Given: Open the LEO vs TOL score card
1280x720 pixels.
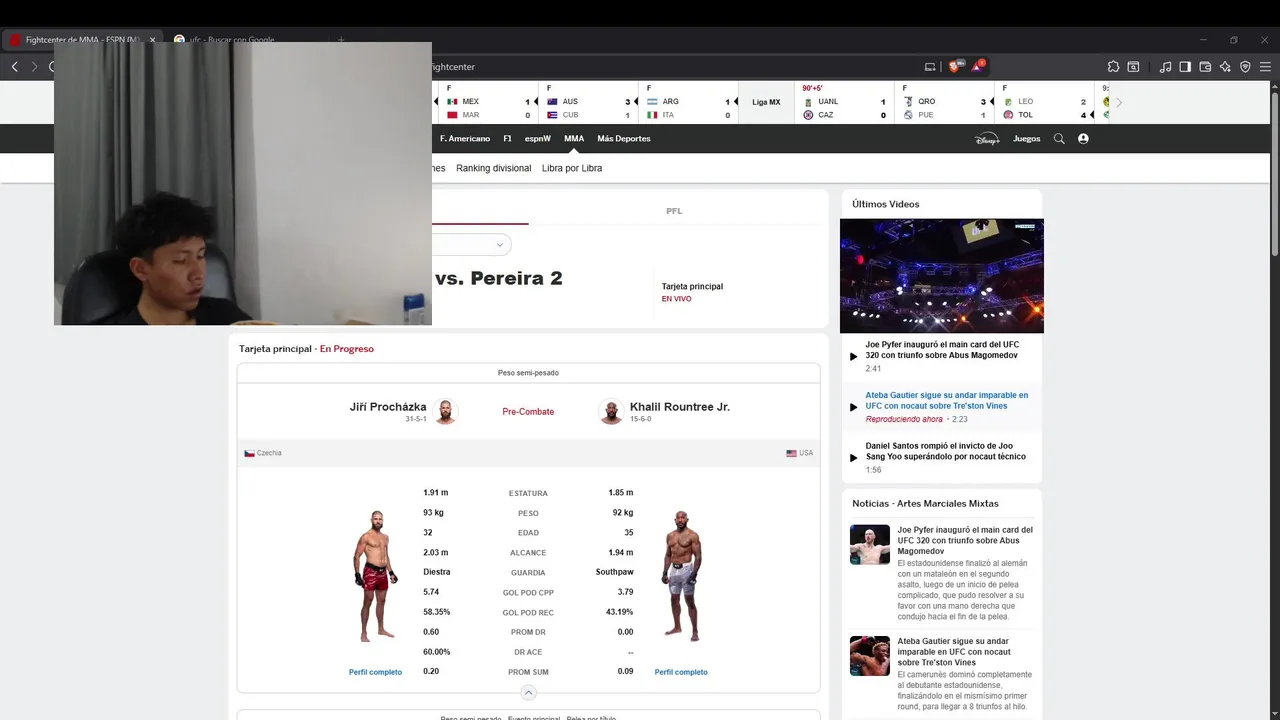Looking at the screenshot, I should tap(1044, 102).
